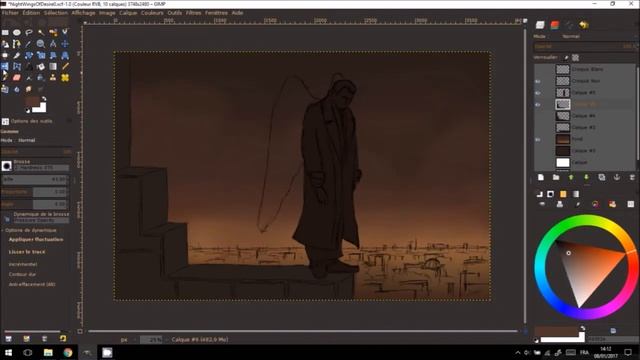Select the Scissors Select tool
The width and height of the screenshot is (640, 360).
(x=65, y=32)
